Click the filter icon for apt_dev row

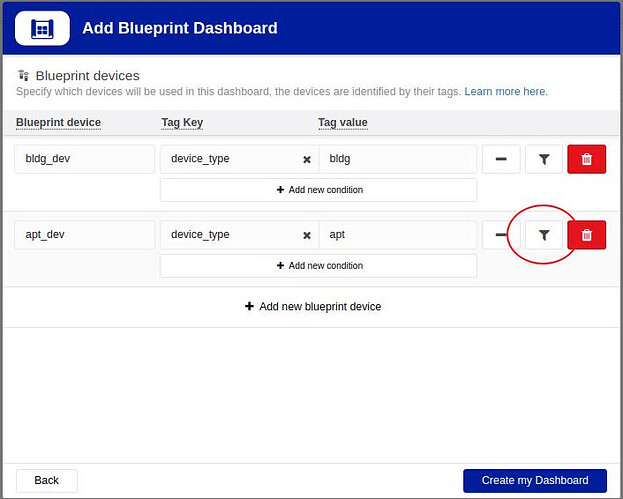point(543,235)
